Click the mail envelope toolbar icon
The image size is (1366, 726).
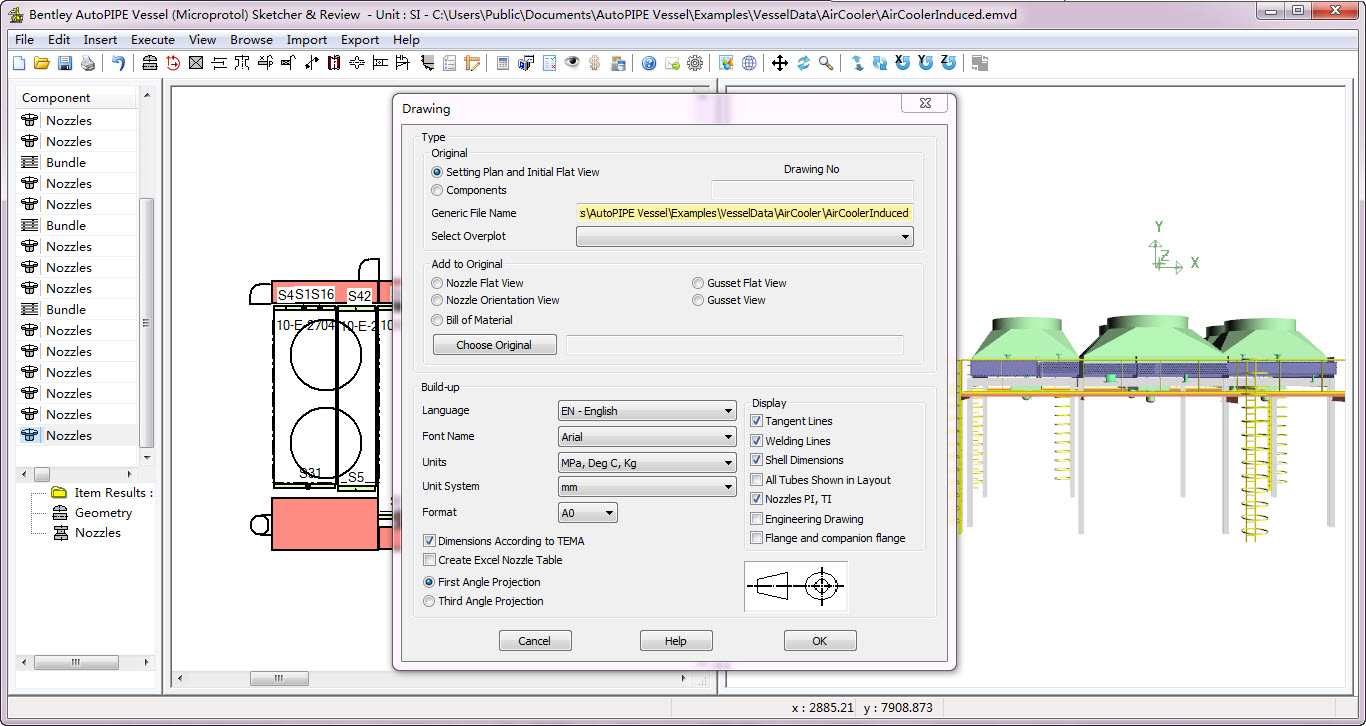[x=672, y=63]
